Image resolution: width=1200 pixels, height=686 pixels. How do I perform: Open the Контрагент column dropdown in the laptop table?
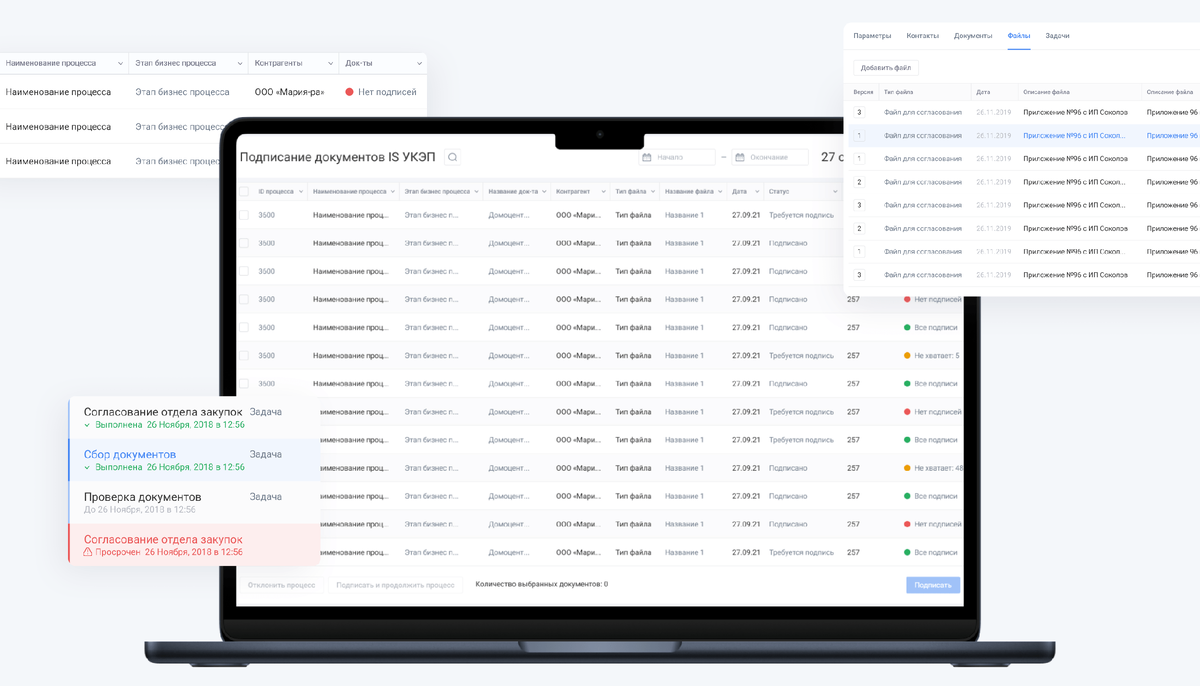tap(604, 191)
